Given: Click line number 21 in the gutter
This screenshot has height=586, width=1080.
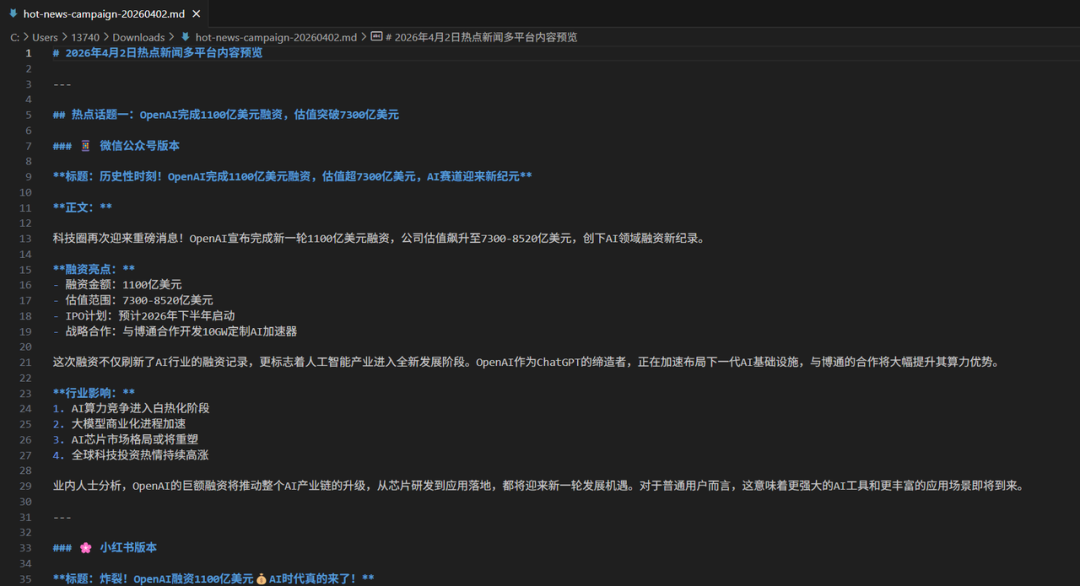Looking at the screenshot, I should 25,362.
